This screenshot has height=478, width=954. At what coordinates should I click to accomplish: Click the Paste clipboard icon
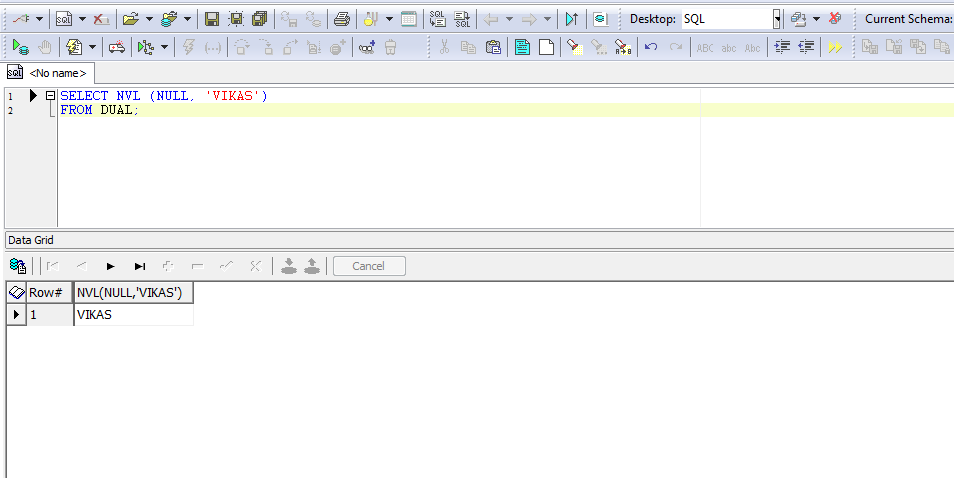(x=493, y=47)
